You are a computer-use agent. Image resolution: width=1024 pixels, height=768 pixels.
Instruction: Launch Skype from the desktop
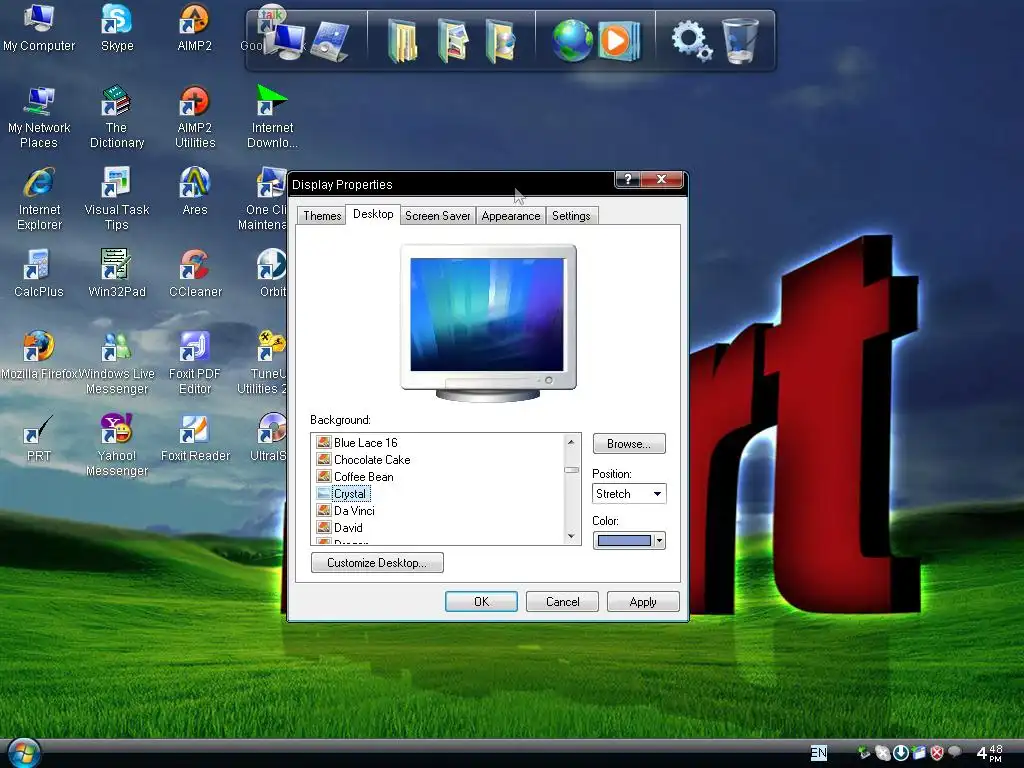[117, 27]
